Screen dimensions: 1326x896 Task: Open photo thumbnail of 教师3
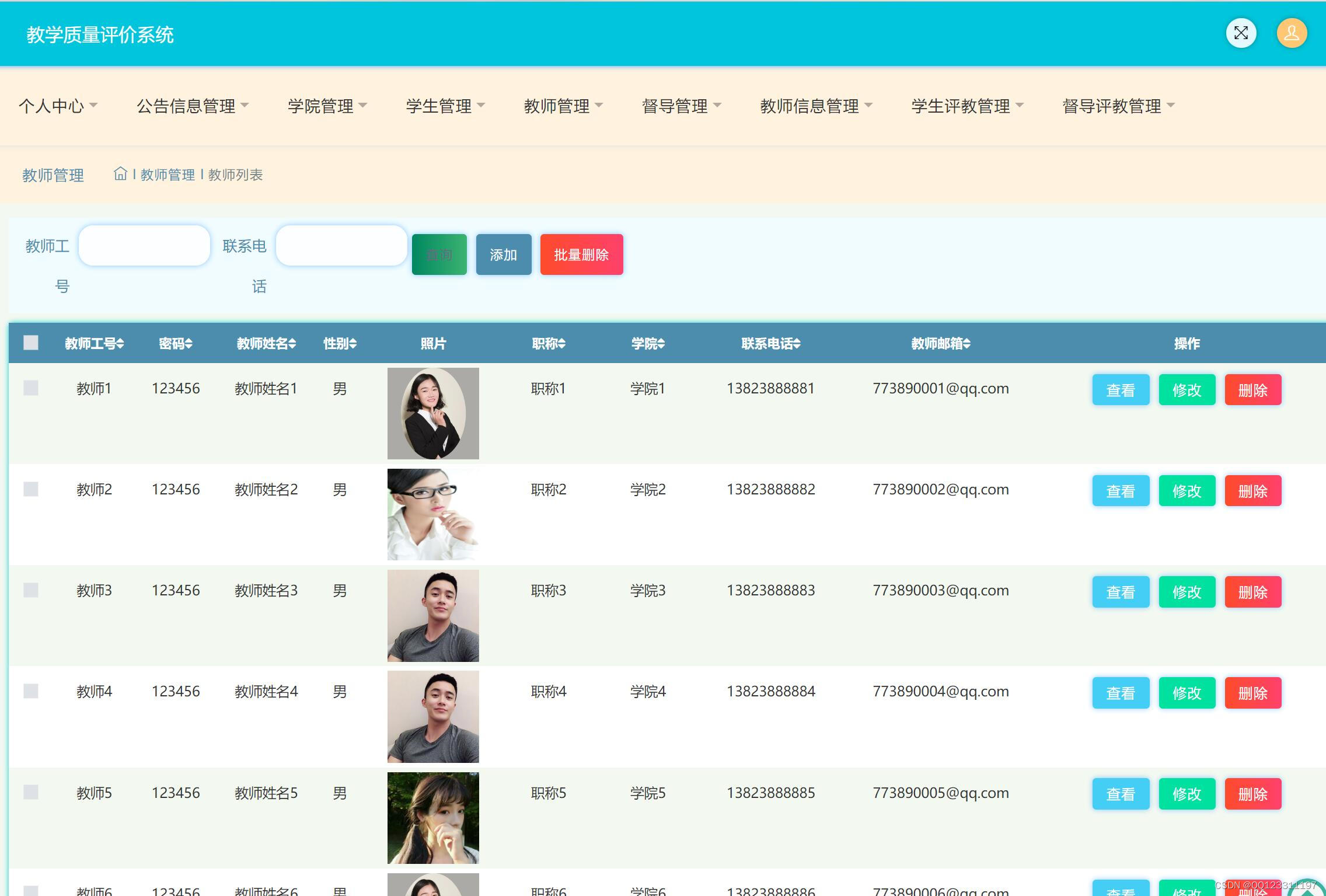pos(433,615)
